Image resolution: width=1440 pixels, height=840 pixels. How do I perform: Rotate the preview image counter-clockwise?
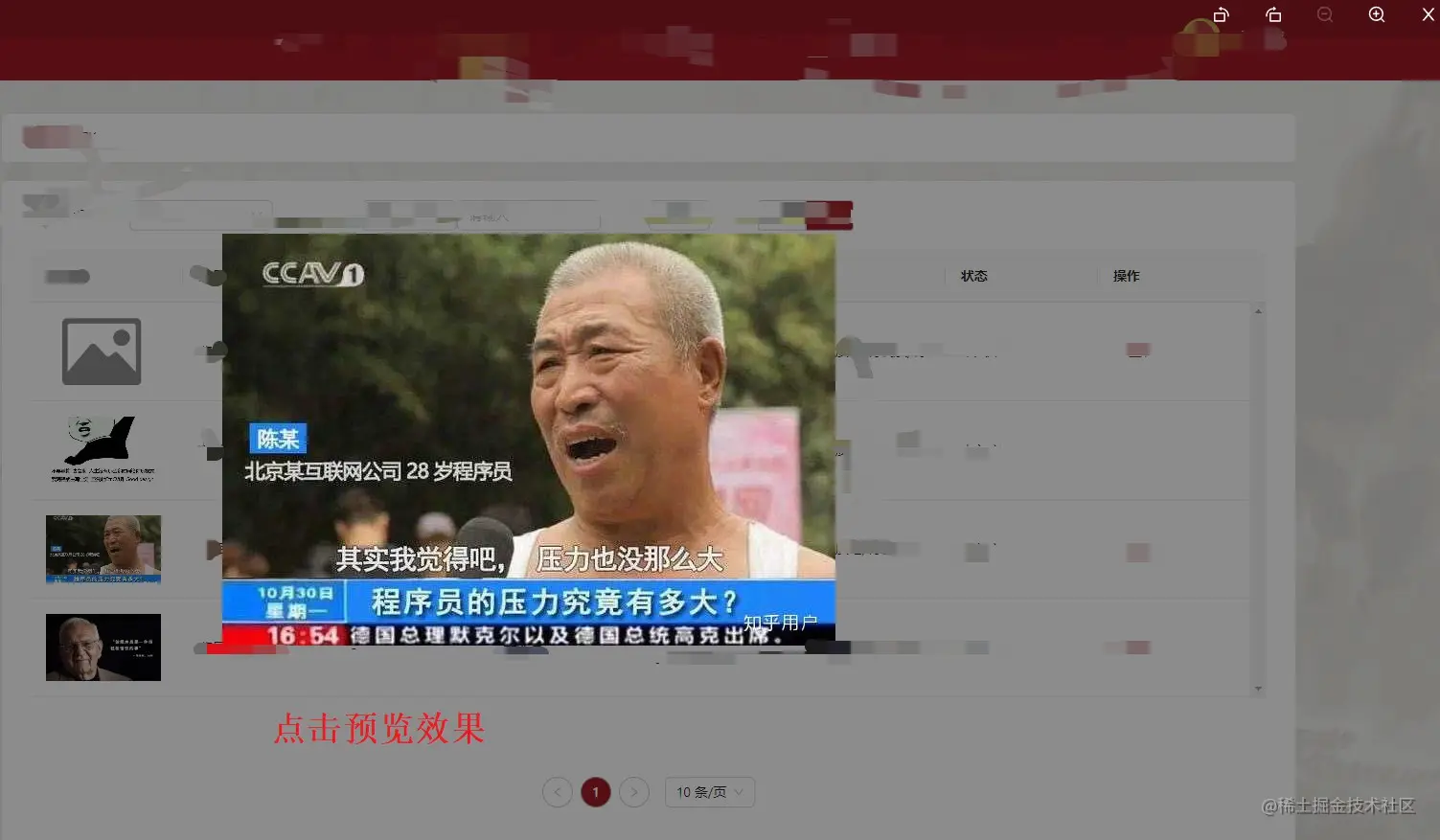tap(1222, 14)
